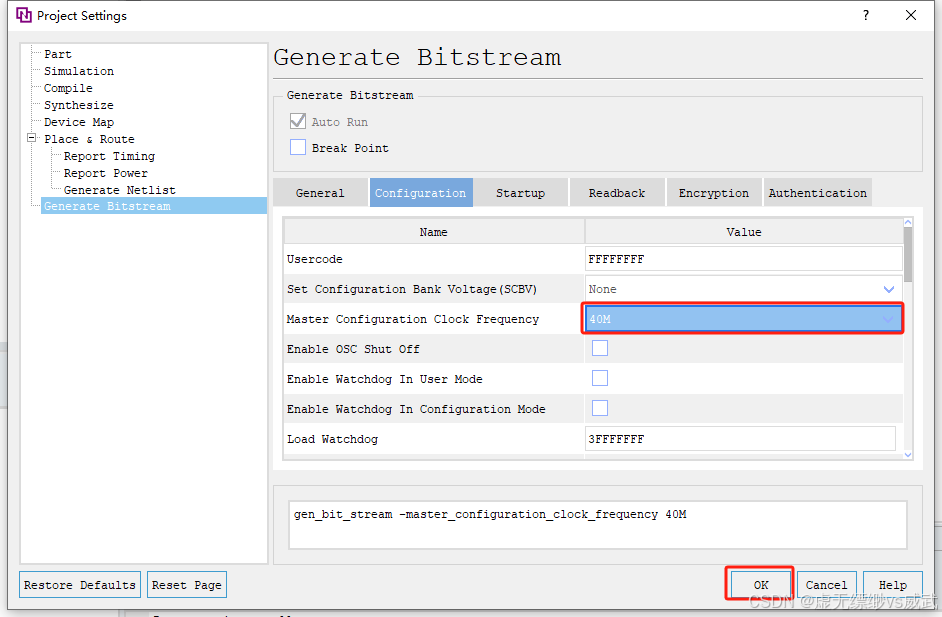This screenshot has height=617, width=942.
Task: Open the Startup tab
Action: click(520, 193)
